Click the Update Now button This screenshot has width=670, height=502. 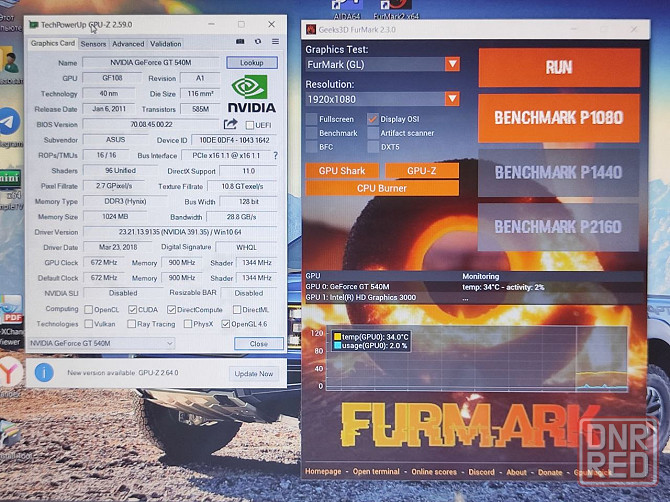(x=253, y=373)
